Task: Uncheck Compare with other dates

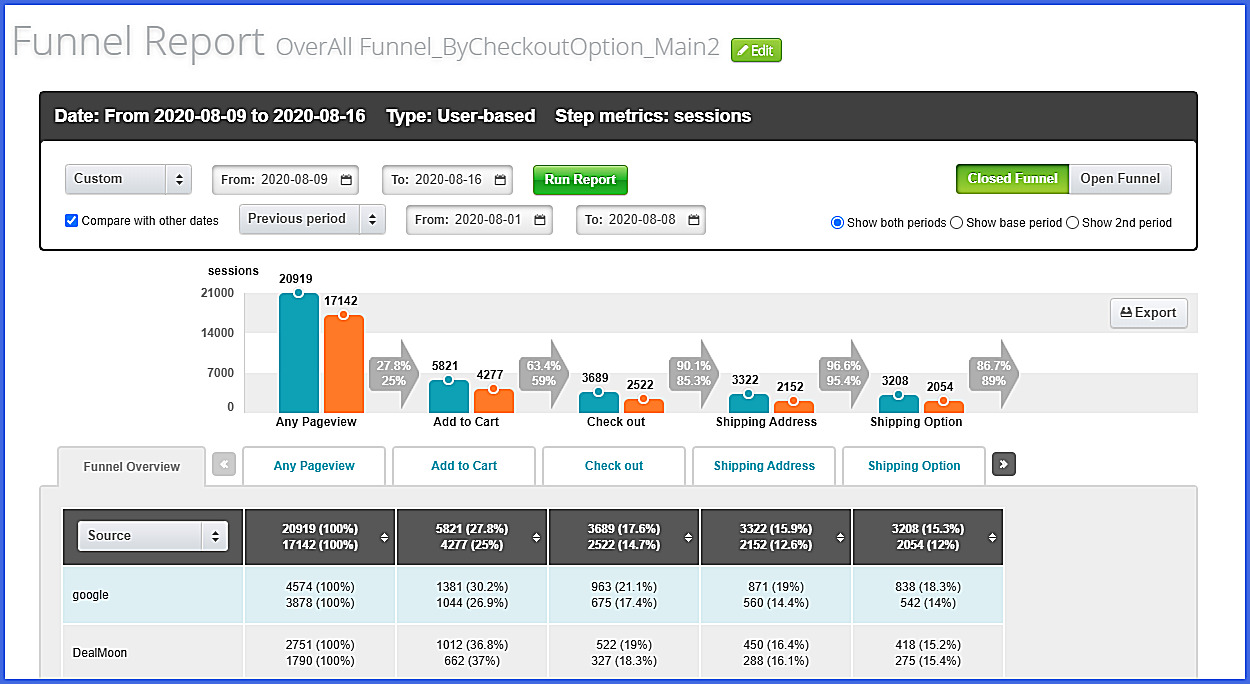Action: click(x=71, y=221)
